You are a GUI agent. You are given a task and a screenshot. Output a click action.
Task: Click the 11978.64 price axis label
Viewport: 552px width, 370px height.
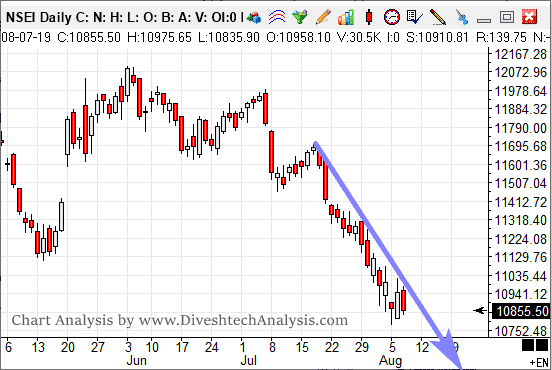(x=520, y=91)
